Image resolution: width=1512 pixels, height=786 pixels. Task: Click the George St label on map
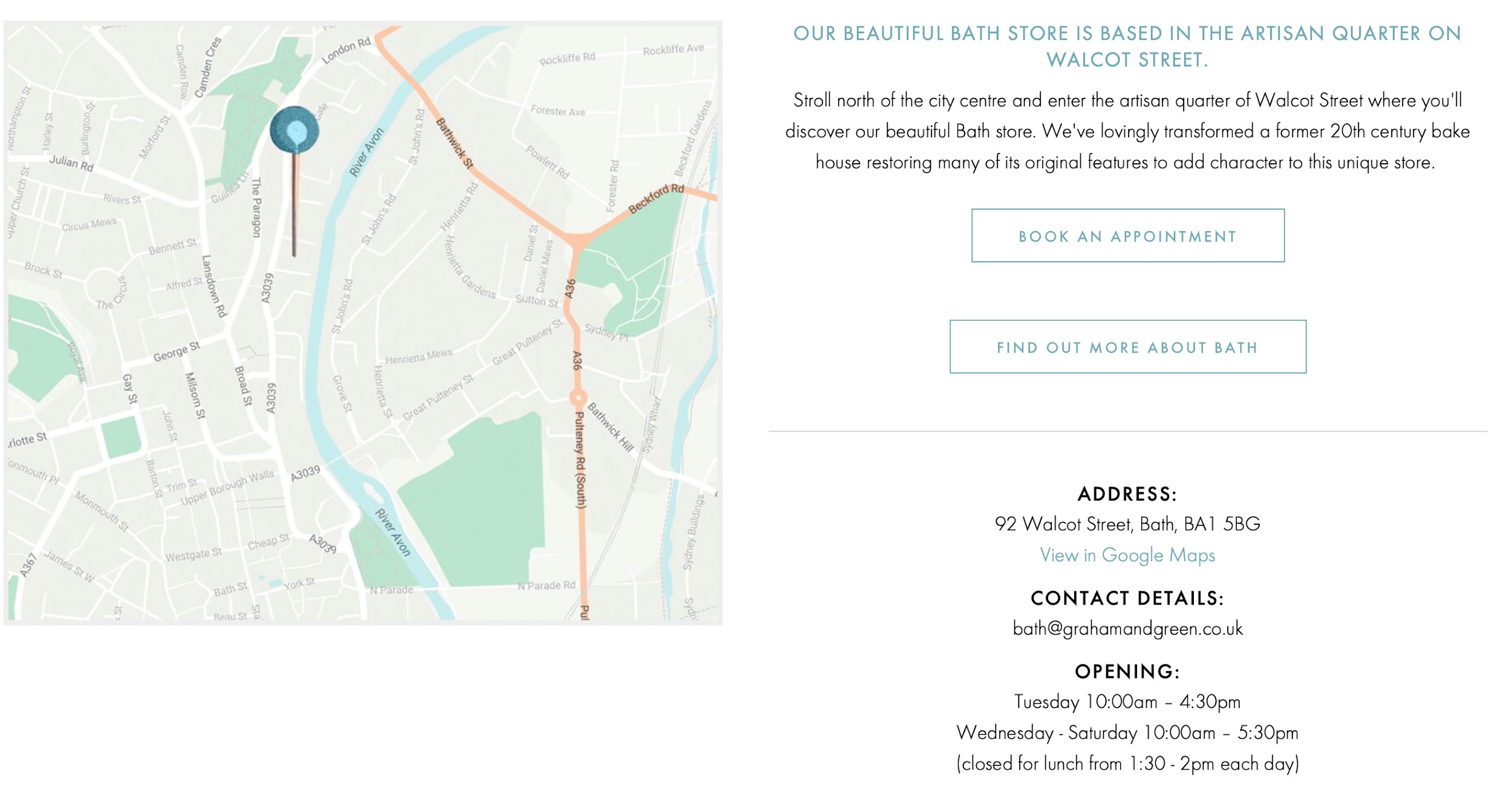pyautogui.click(x=176, y=351)
